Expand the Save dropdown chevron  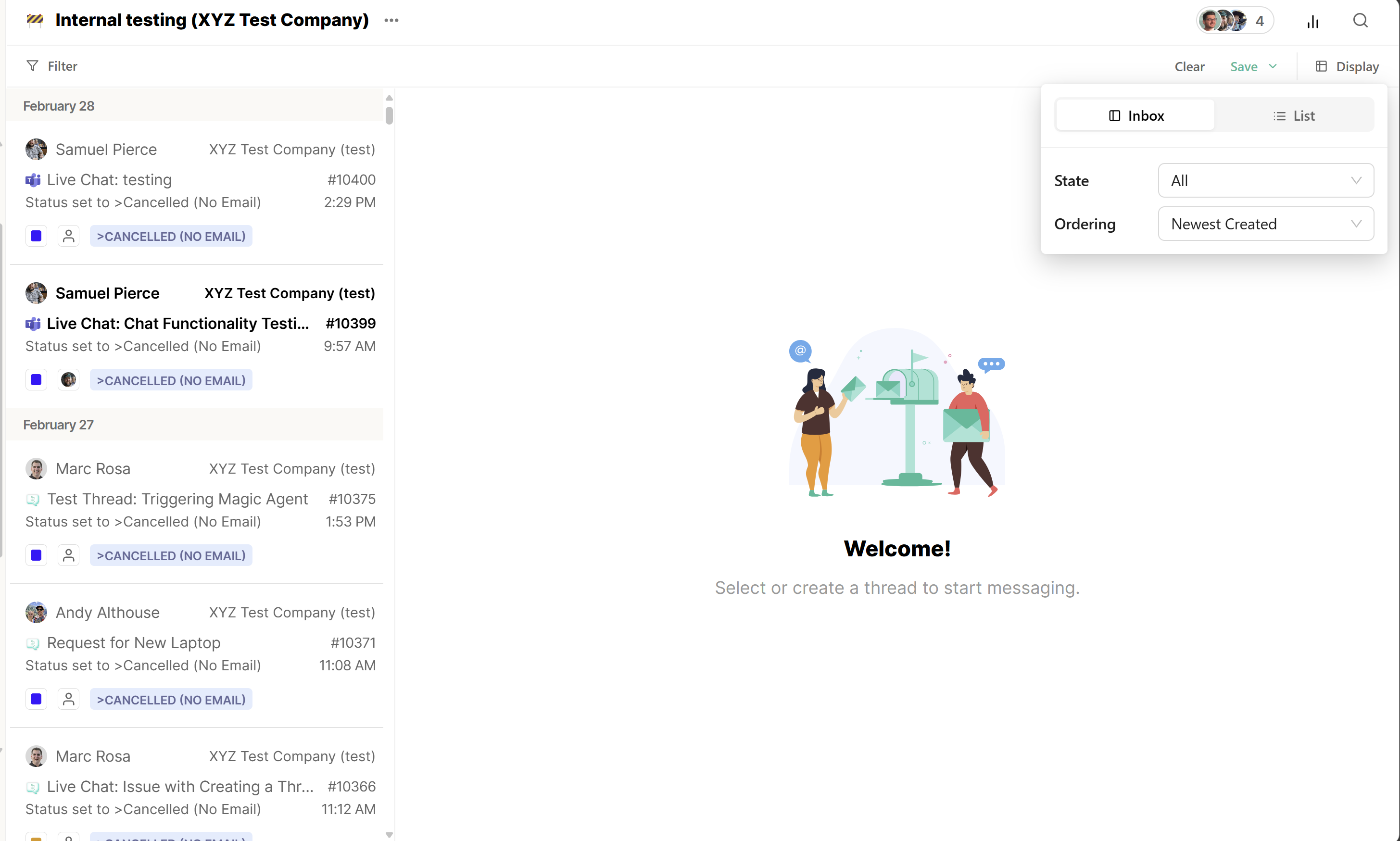pyautogui.click(x=1273, y=66)
